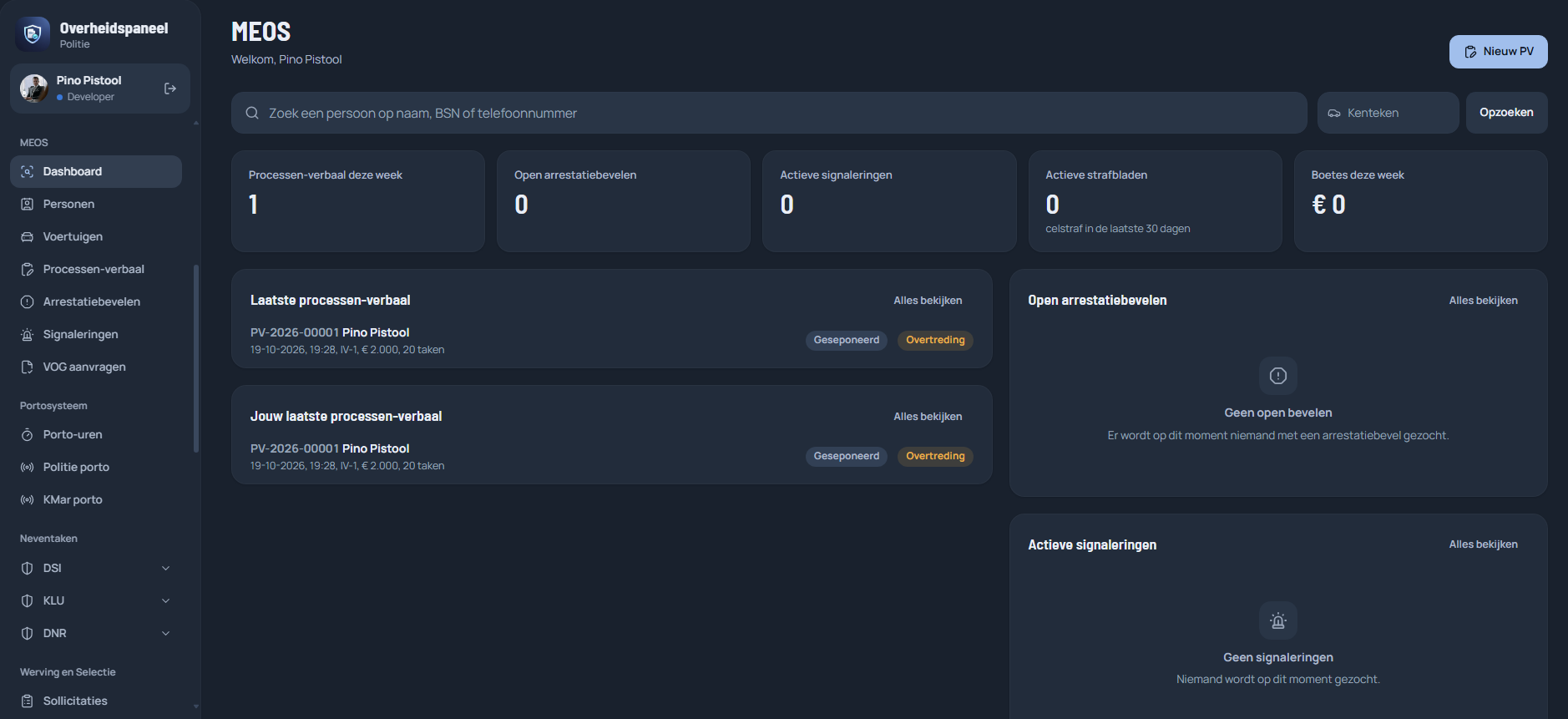Image resolution: width=1568 pixels, height=719 pixels.
Task: Click the car icon in Kenteken field
Action: [x=1334, y=113]
